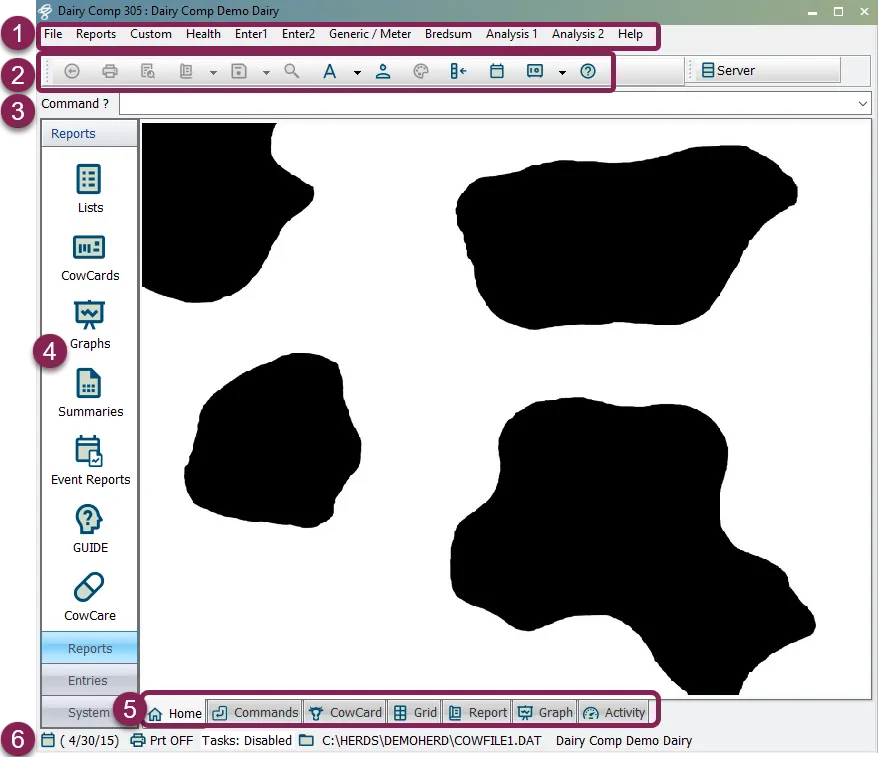Expand dropdown arrow next to font icon
878x757 pixels.
click(357, 73)
